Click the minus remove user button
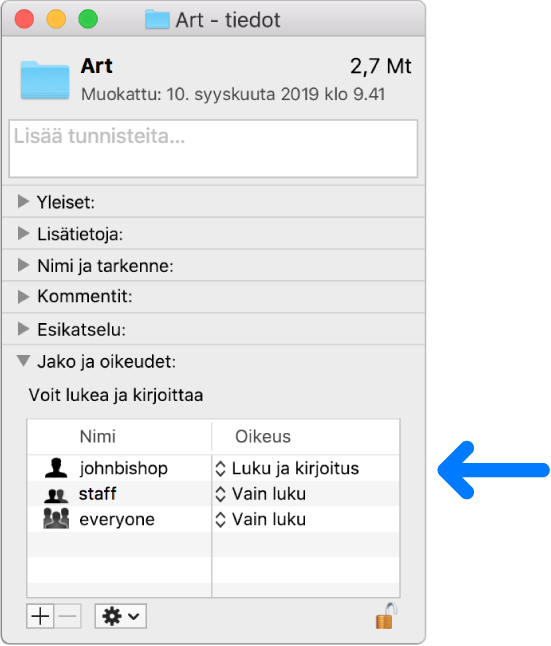551x646 pixels. 67,616
